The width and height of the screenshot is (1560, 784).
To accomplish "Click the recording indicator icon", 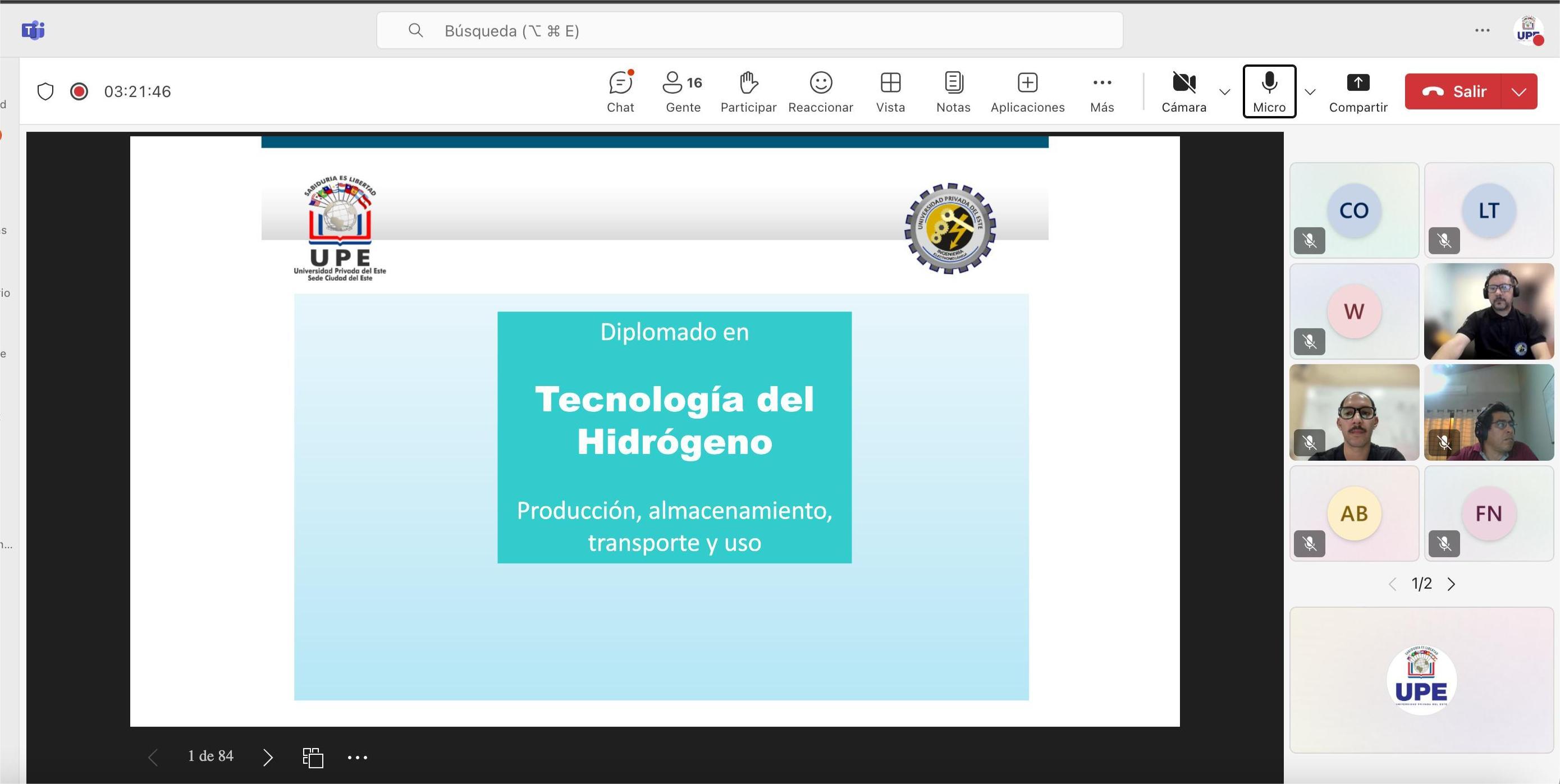I will coord(79,91).
